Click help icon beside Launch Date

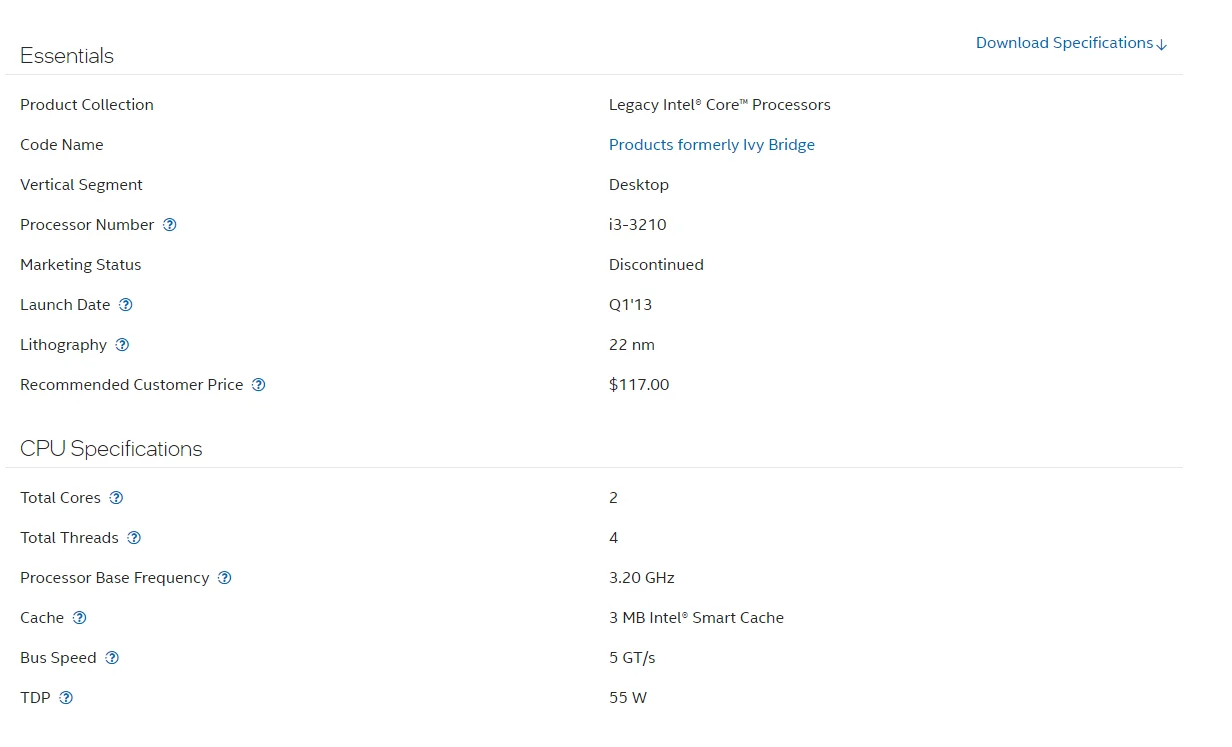(126, 305)
